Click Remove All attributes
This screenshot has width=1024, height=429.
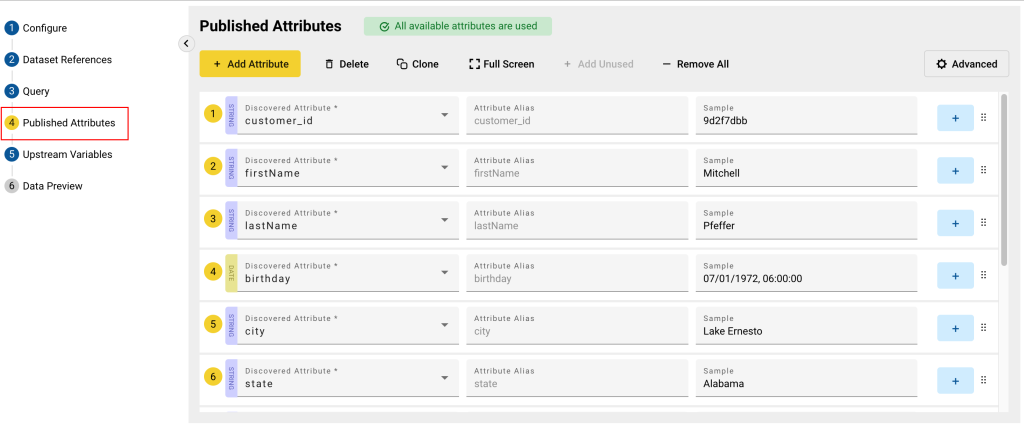pos(695,64)
